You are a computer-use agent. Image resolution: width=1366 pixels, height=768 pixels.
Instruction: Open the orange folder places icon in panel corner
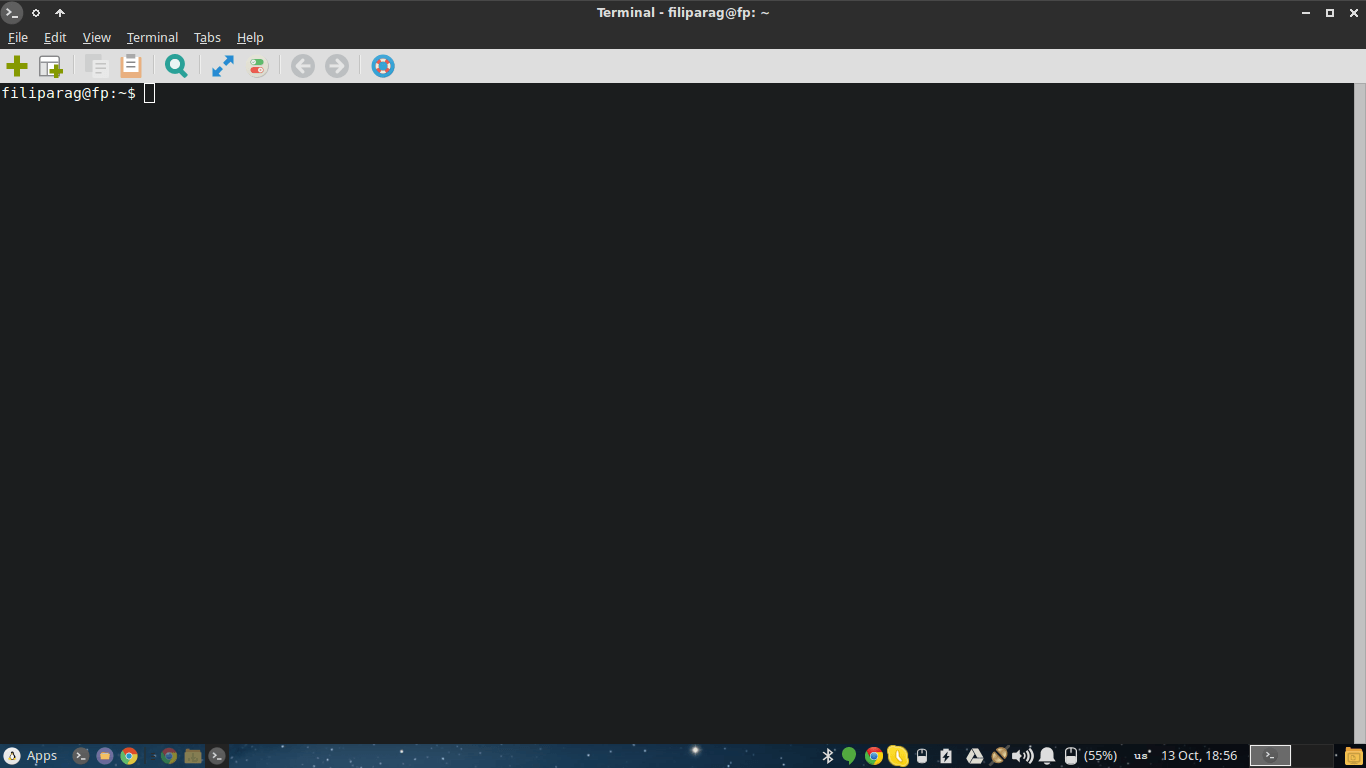1354,756
